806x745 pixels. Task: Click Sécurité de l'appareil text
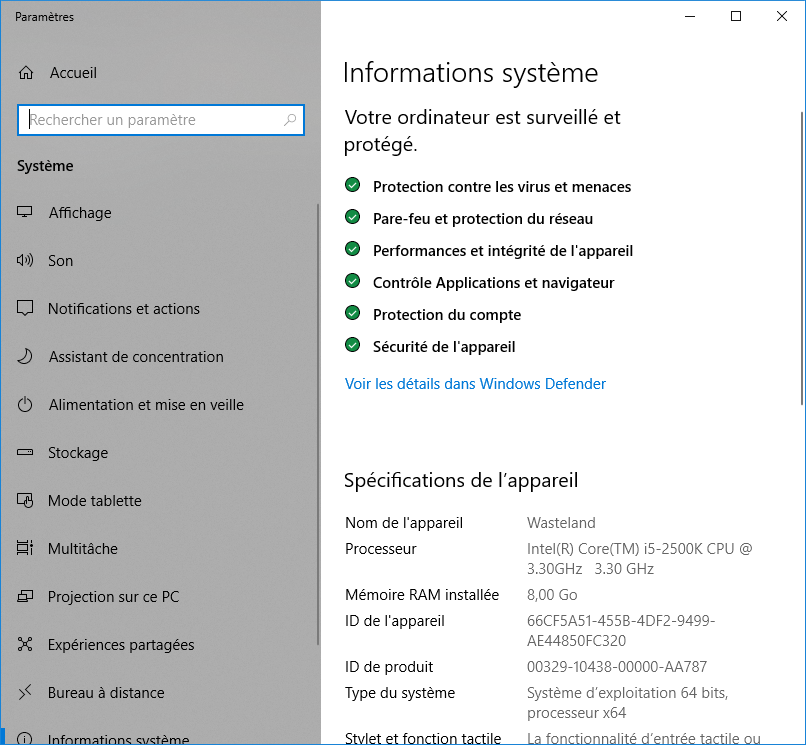coord(444,347)
